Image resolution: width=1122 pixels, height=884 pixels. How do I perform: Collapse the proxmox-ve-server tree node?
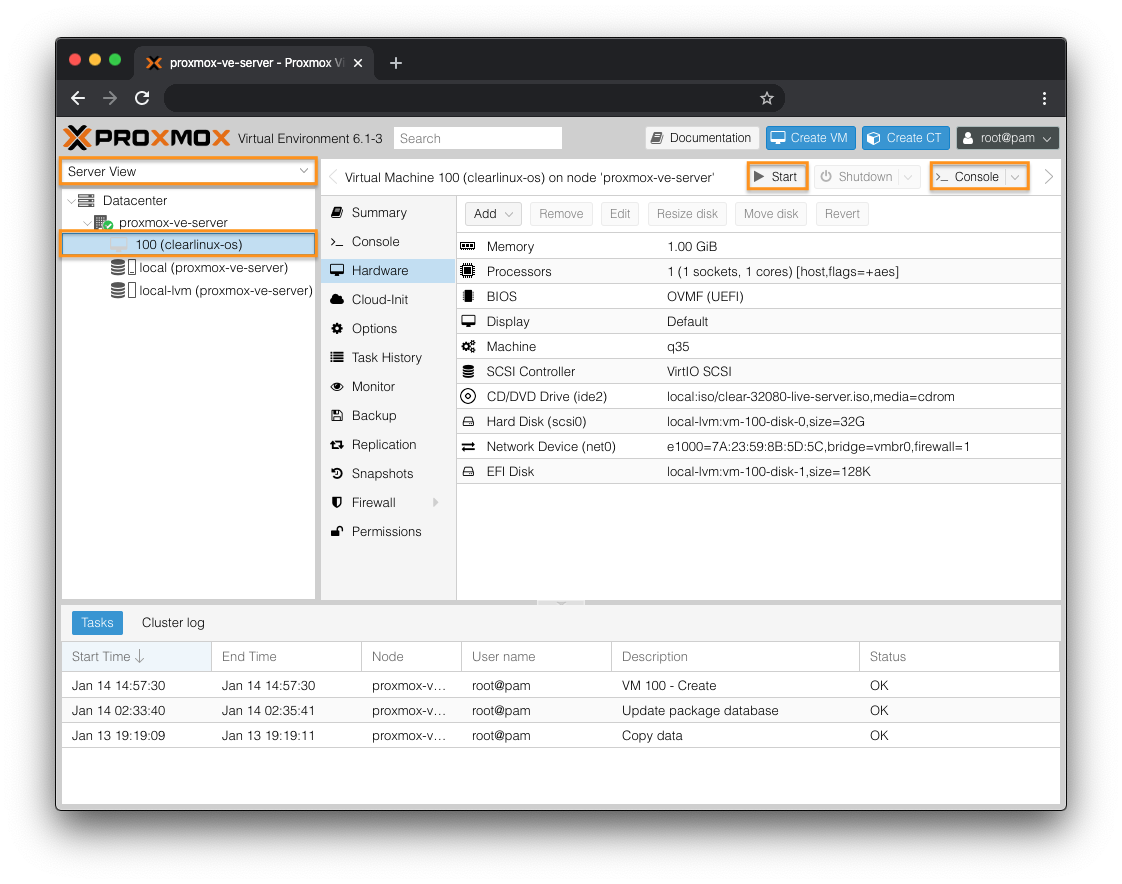pyautogui.click(x=87, y=223)
